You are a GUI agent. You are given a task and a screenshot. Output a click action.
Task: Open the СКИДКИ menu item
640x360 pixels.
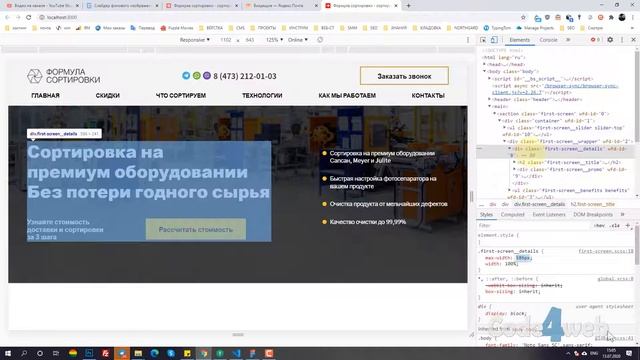107,96
